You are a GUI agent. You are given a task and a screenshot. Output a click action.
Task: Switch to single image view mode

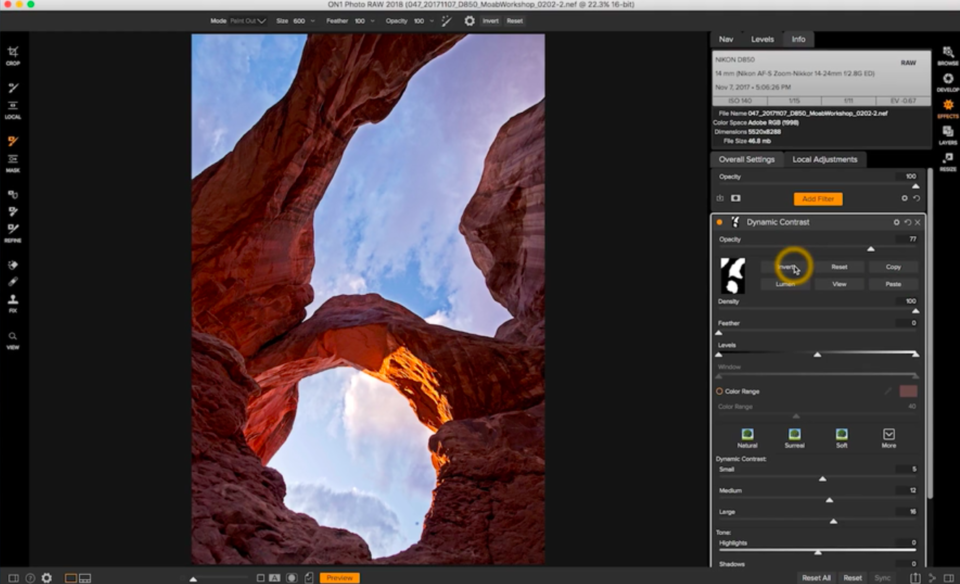click(x=70, y=577)
